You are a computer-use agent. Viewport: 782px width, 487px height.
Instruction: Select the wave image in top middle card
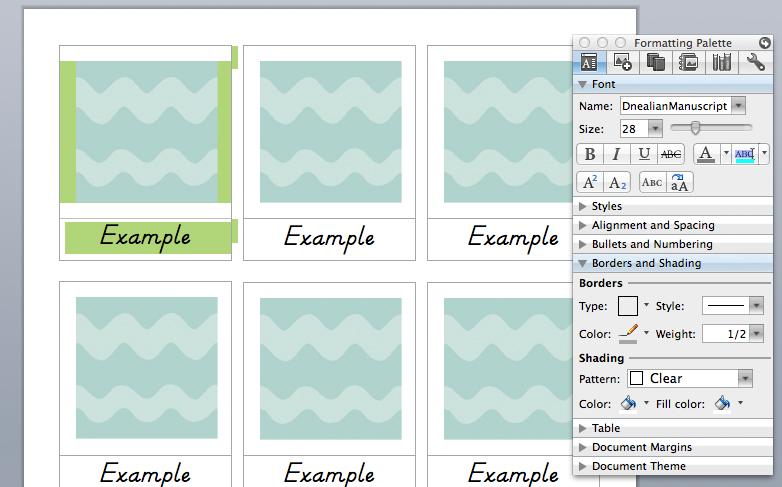pyautogui.click(x=331, y=132)
